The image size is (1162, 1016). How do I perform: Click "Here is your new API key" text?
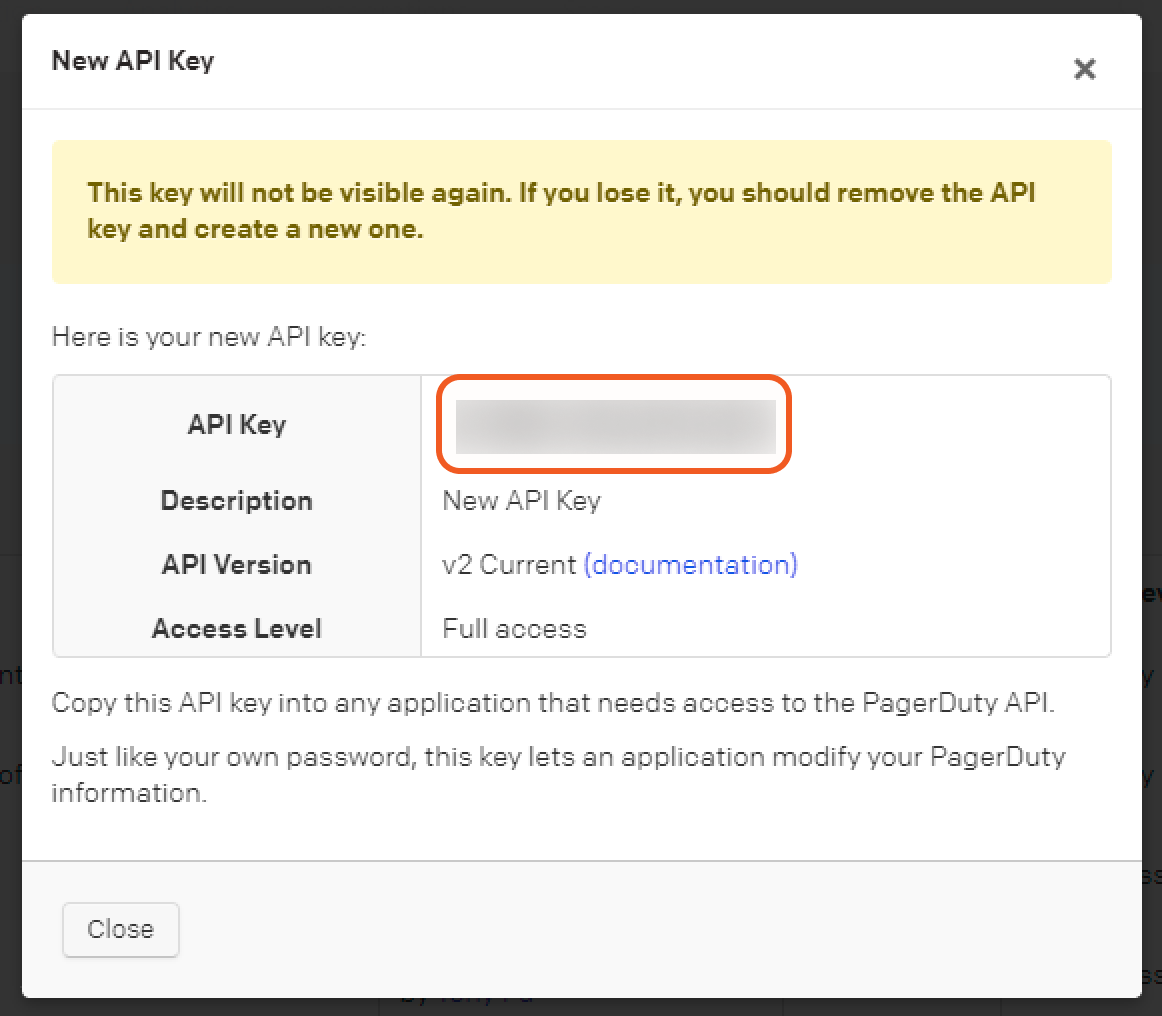point(210,338)
